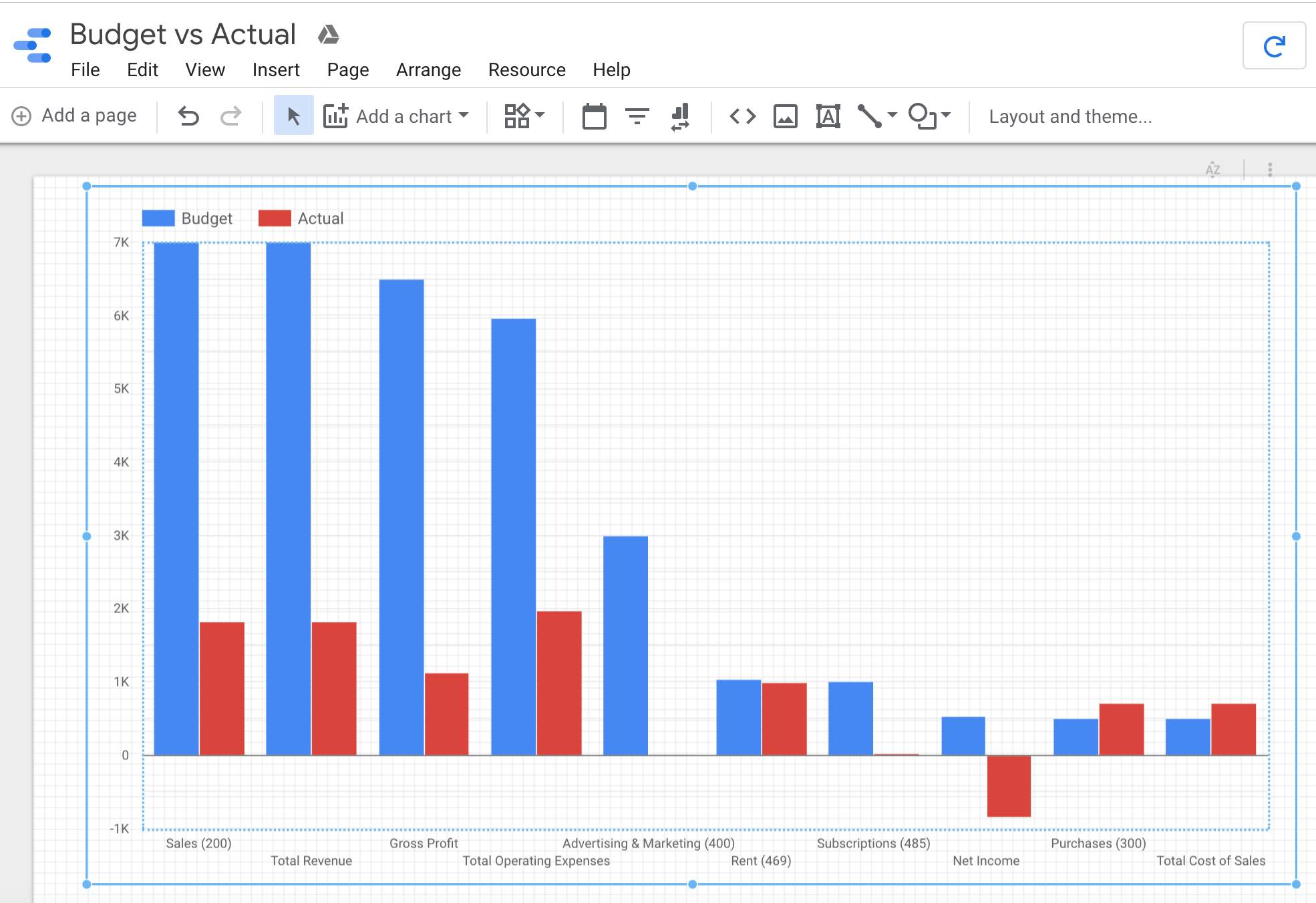The width and height of the screenshot is (1316, 903).
Task: Click the Data Studio logo icon
Action: pos(33,45)
